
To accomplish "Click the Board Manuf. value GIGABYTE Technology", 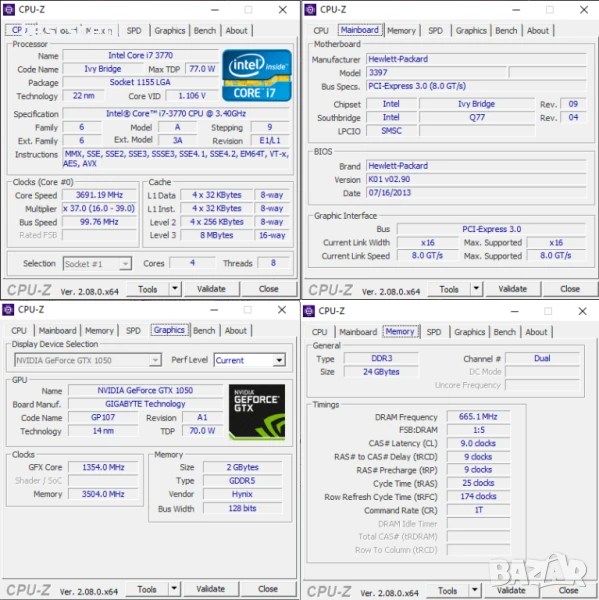I will [x=145, y=404].
